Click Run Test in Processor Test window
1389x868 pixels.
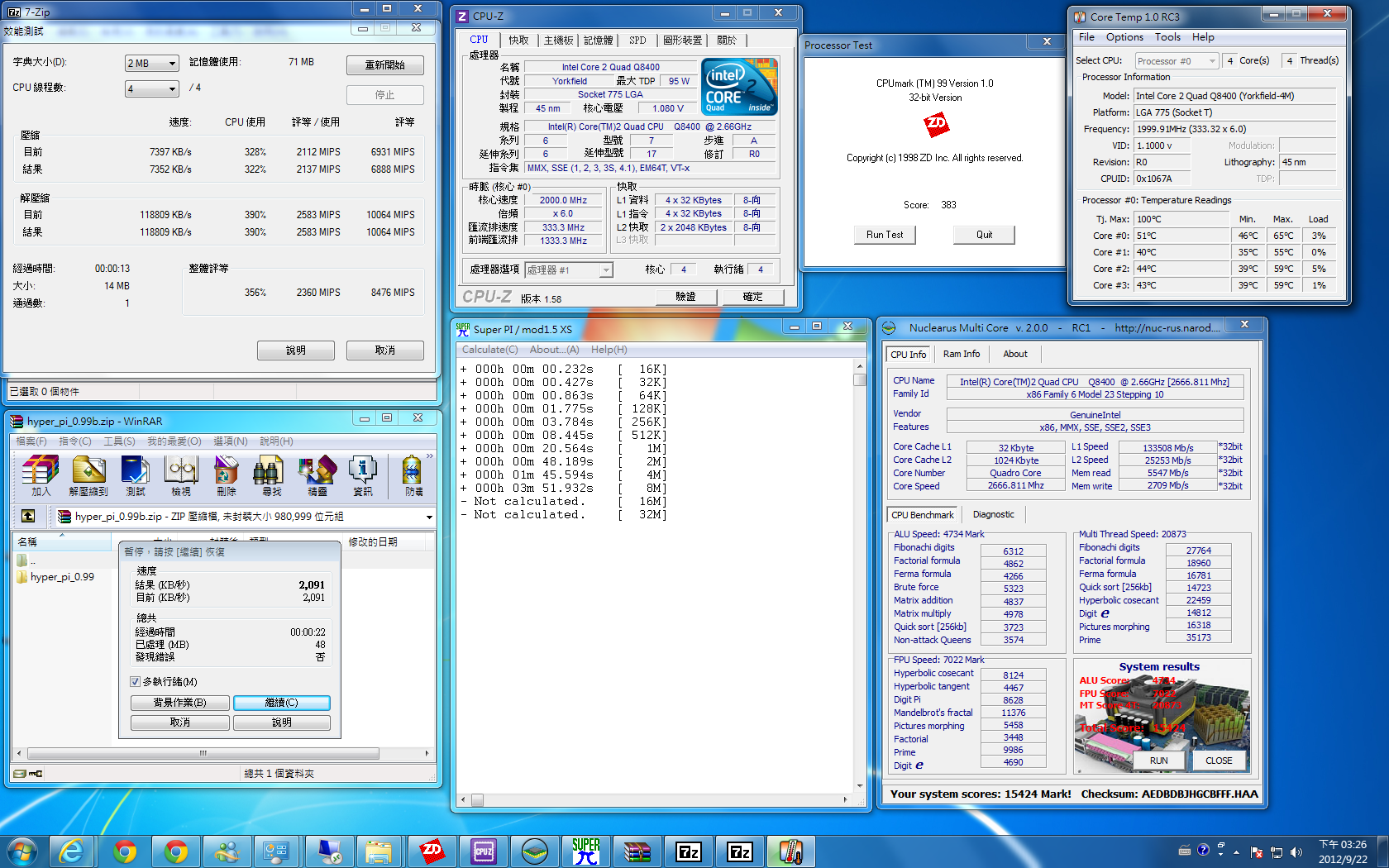[x=885, y=235]
